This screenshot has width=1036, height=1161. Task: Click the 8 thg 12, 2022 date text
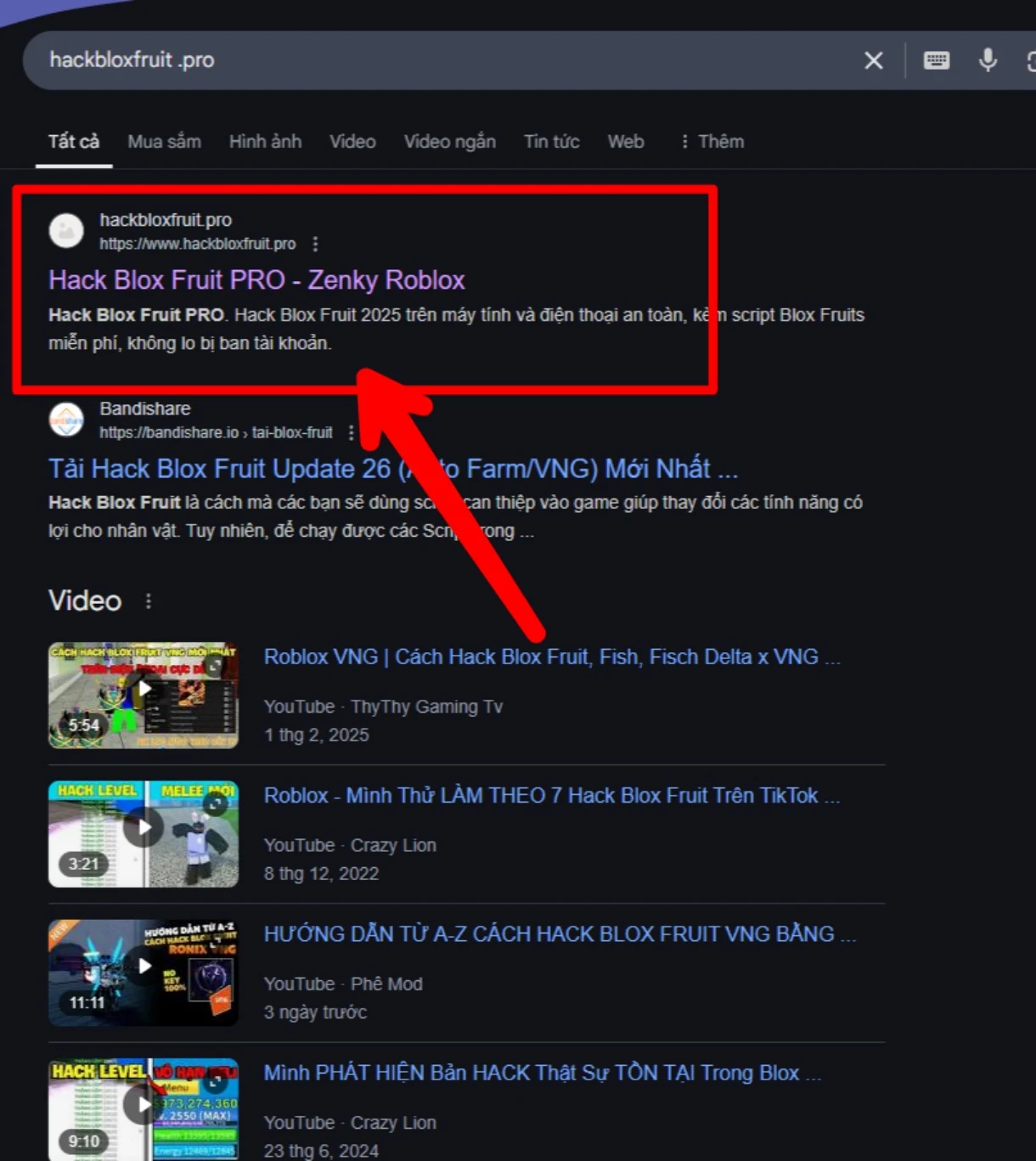click(321, 873)
